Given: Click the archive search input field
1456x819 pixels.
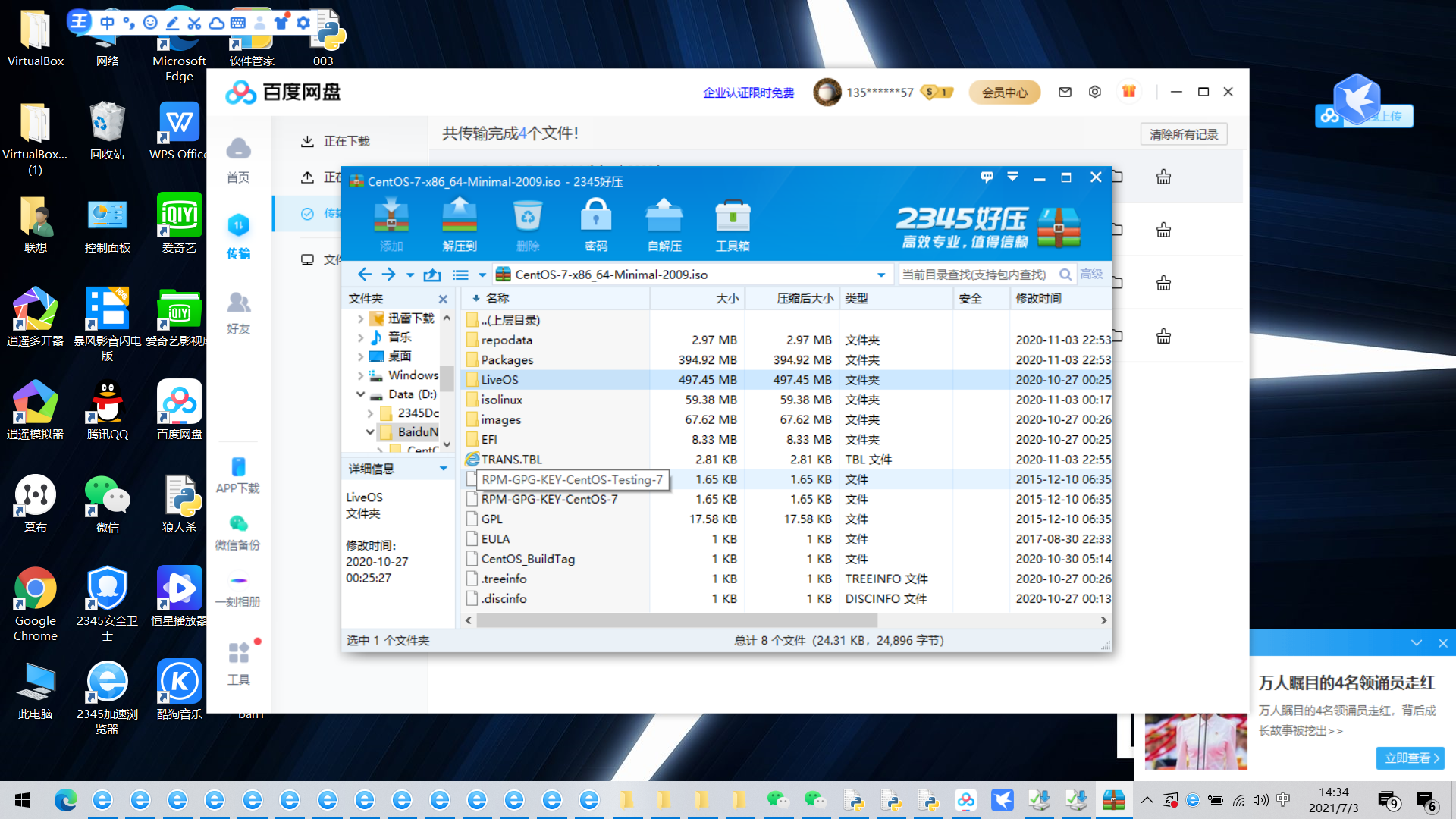Looking at the screenshot, I should click(x=977, y=275).
